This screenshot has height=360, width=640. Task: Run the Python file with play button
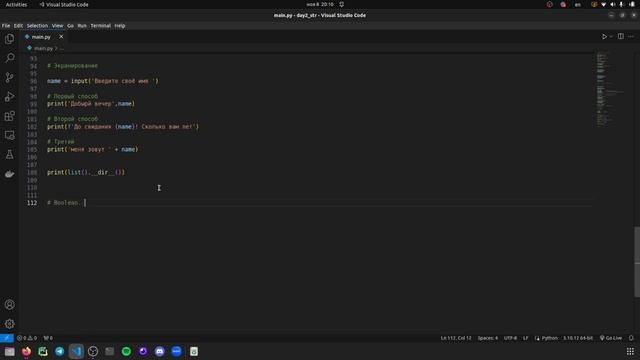pyautogui.click(x=604, y=37)
